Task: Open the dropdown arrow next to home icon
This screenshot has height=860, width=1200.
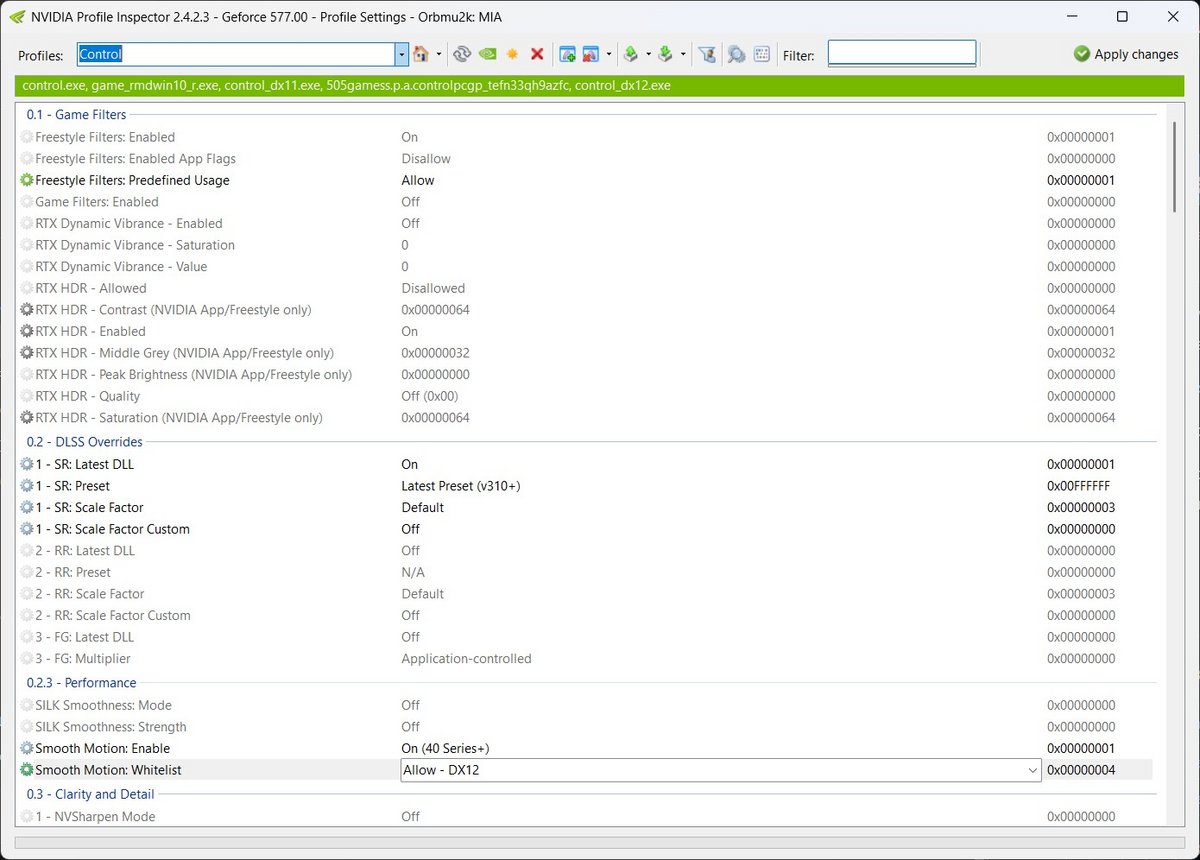Action: tap(438, 55)
